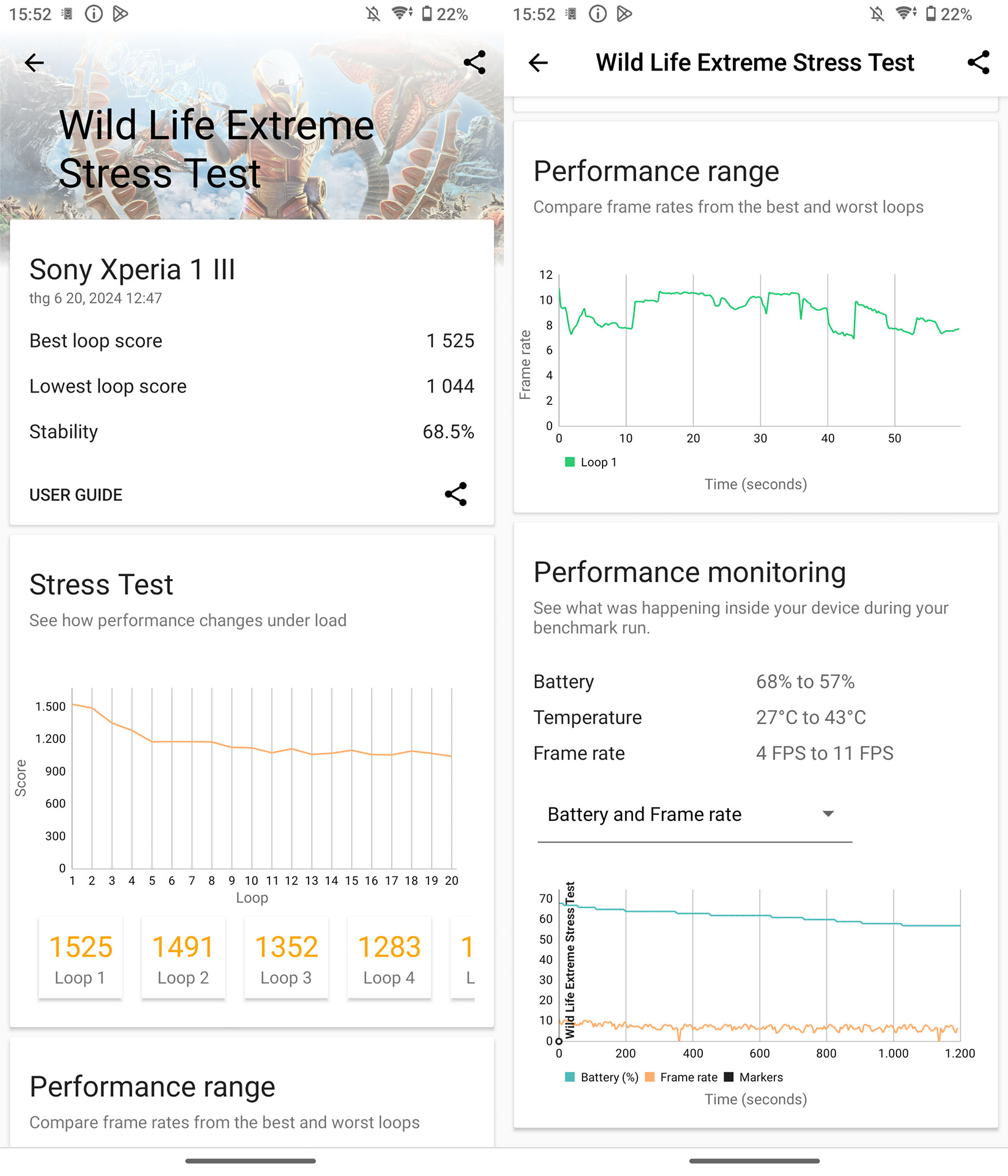This screenshot has width=1008, height=1176.
Task: Select the Loop 3 score card 1352
Action: coord(287,958)
